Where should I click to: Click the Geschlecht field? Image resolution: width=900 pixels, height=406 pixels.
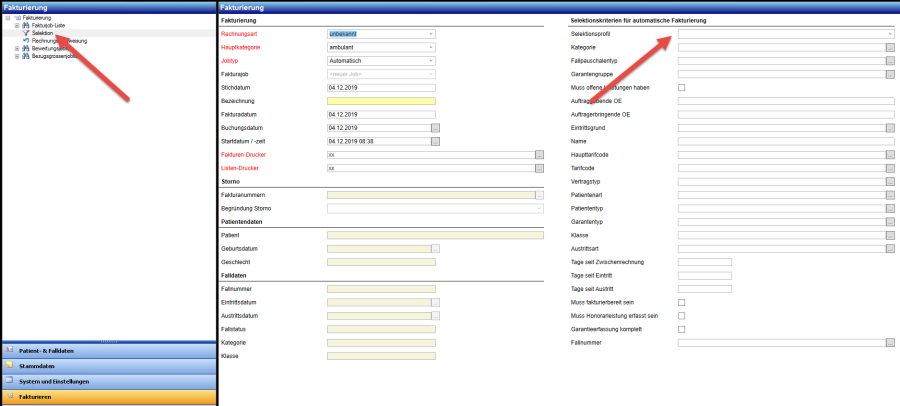coord(381,262)
